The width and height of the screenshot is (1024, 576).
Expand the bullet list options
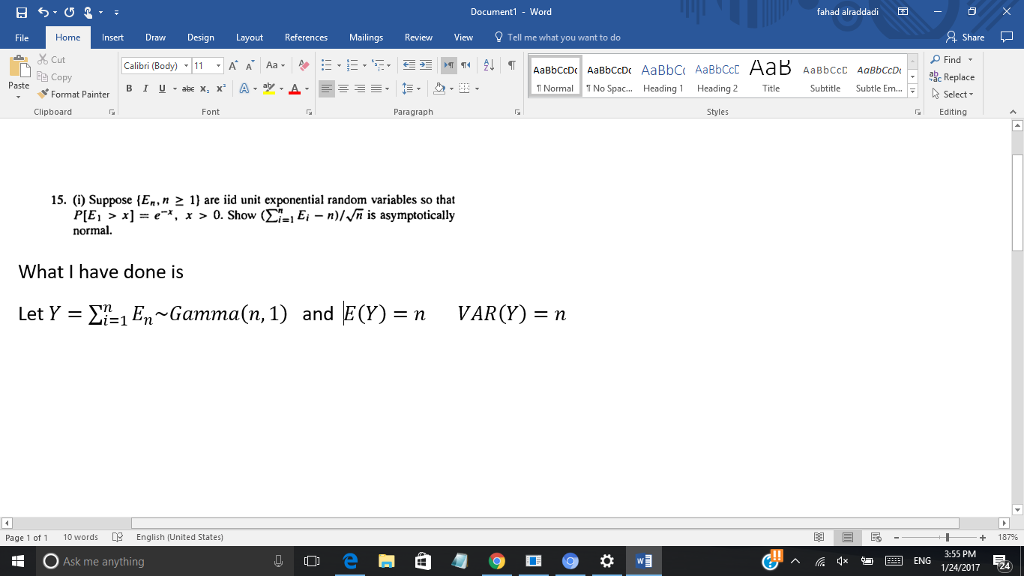(337, 64)
